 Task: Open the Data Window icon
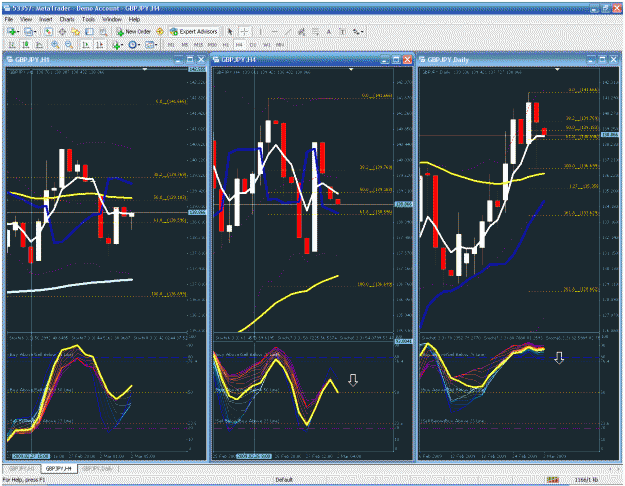click(x=62, y=31)
